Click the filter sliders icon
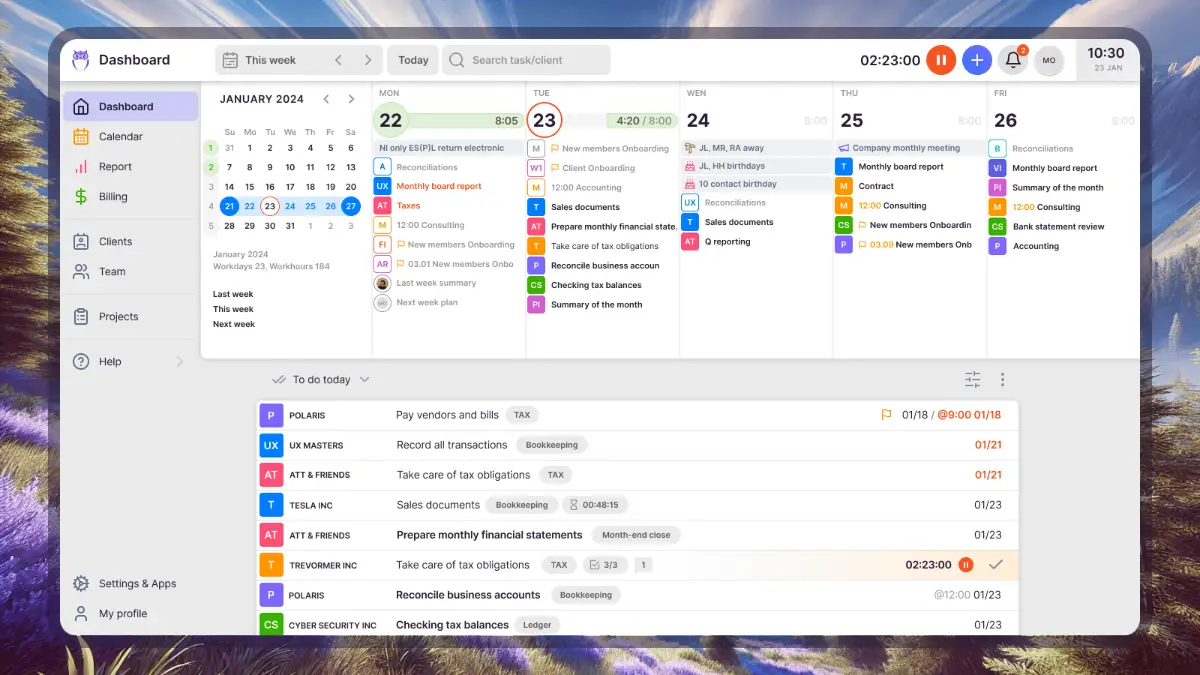1200x675 pixels. click(x=972, y=380)
